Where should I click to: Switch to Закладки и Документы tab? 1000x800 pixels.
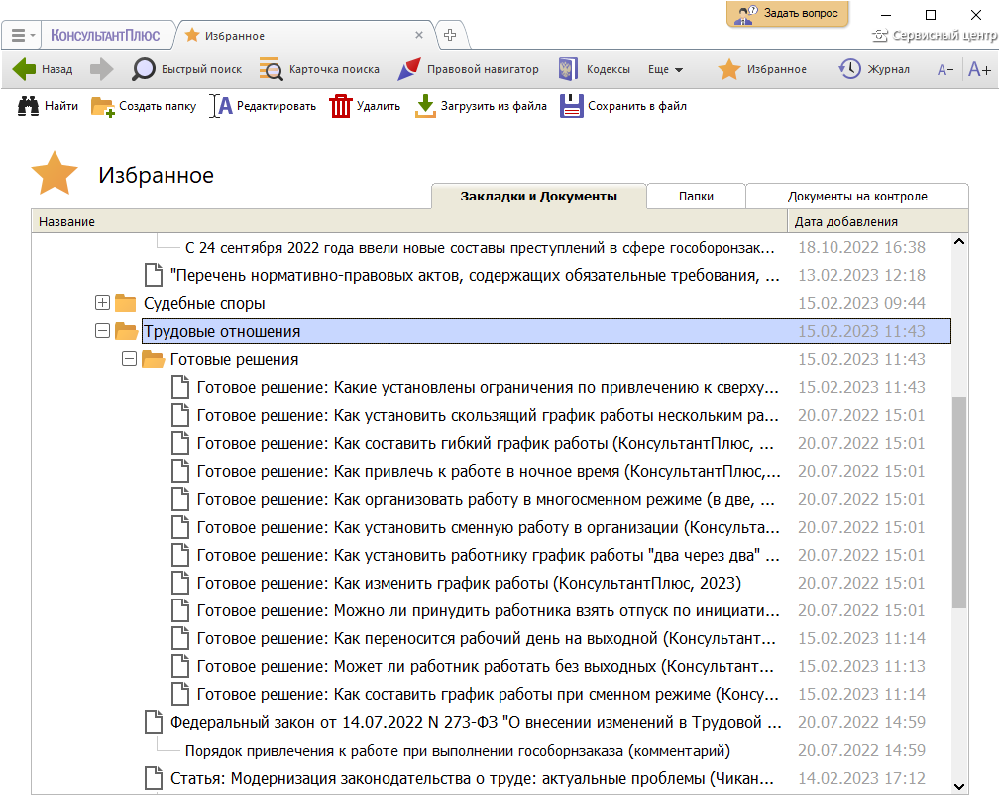(538, 196)
